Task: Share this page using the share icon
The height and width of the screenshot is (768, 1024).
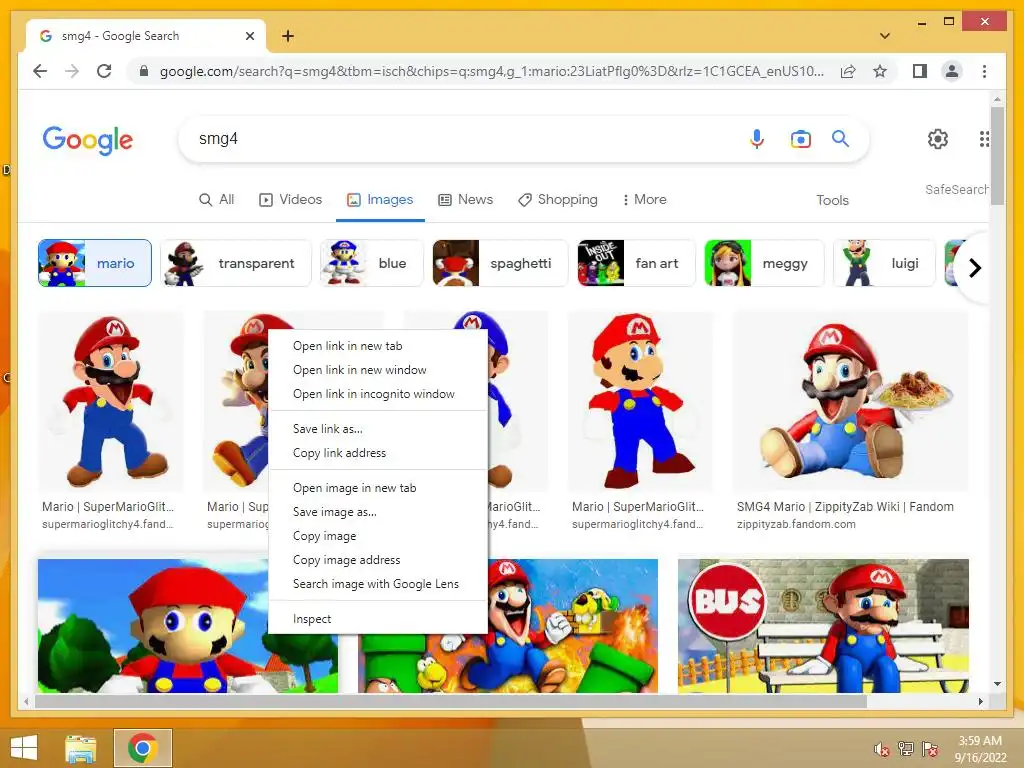Action: 848,71
